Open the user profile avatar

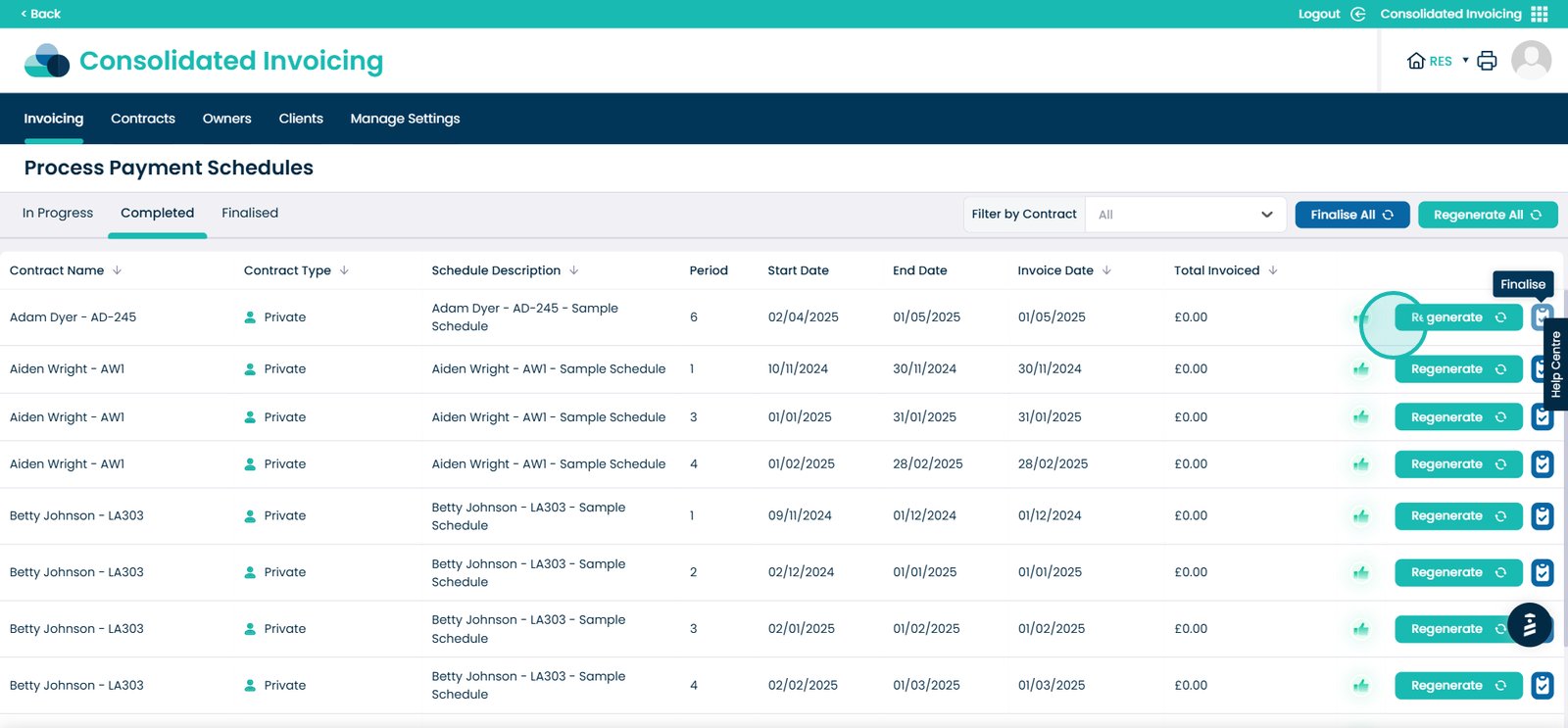1531,61
